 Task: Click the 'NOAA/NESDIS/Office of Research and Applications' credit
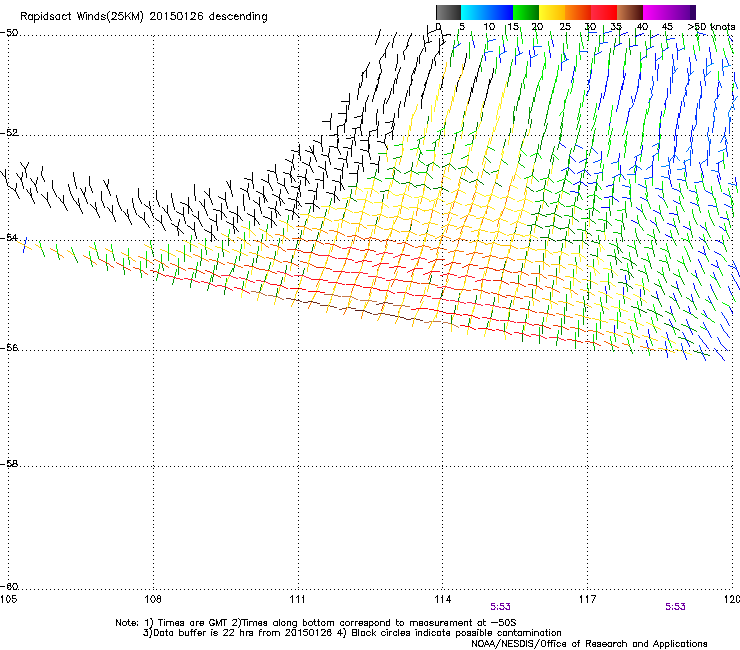tap(589, 644)
